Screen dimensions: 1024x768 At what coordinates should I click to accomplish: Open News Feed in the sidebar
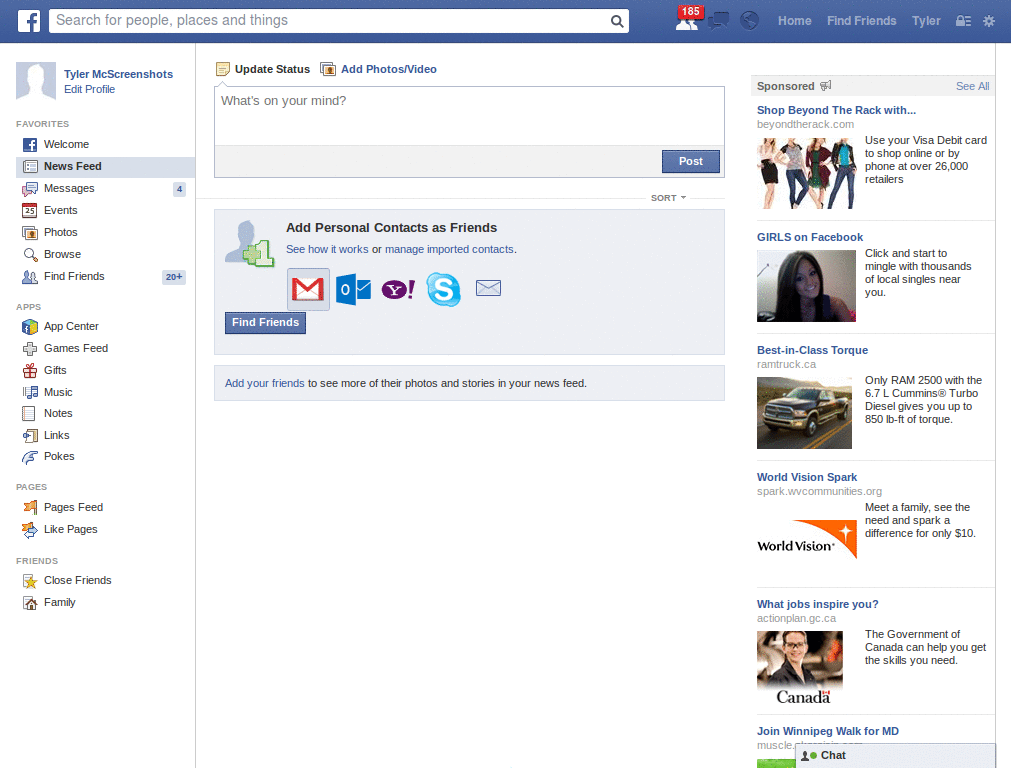105,167
